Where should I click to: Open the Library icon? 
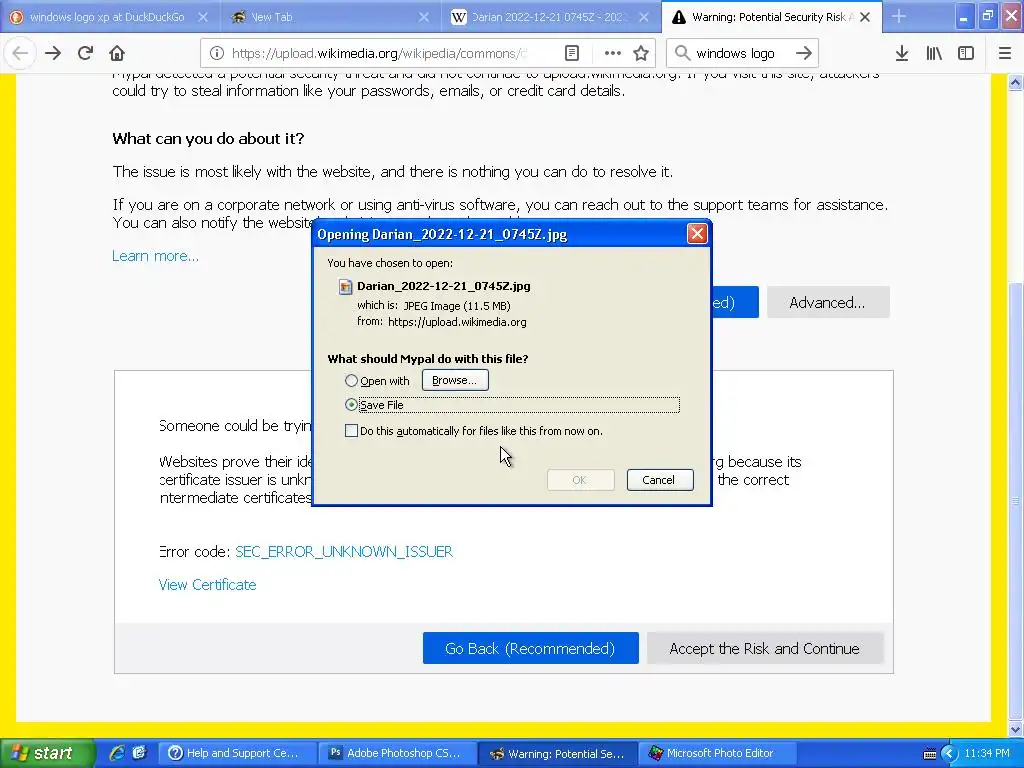pyautogui.click(x=934, y=54)
